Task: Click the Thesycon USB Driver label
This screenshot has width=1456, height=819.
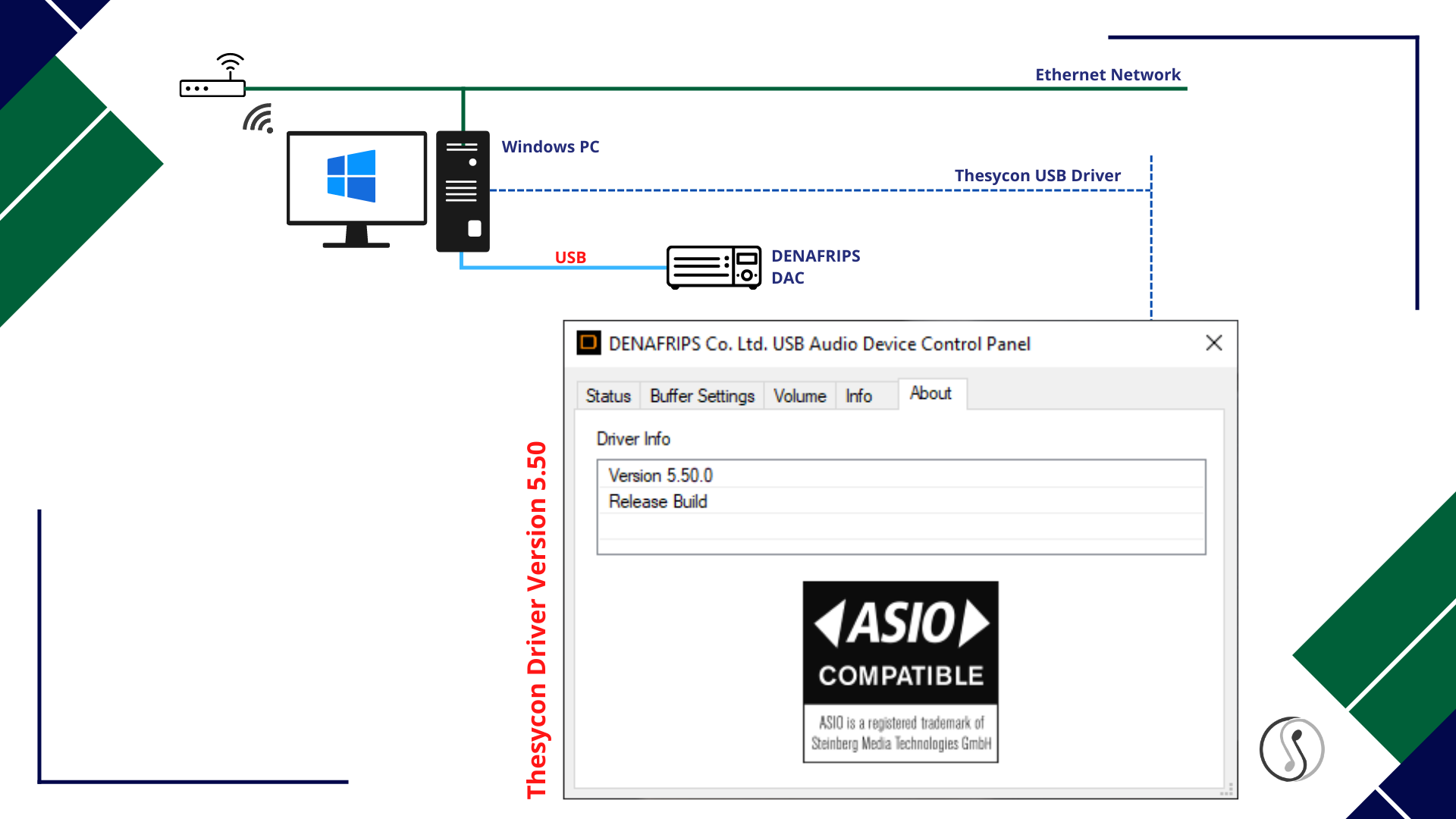Action: (1037, 175)
